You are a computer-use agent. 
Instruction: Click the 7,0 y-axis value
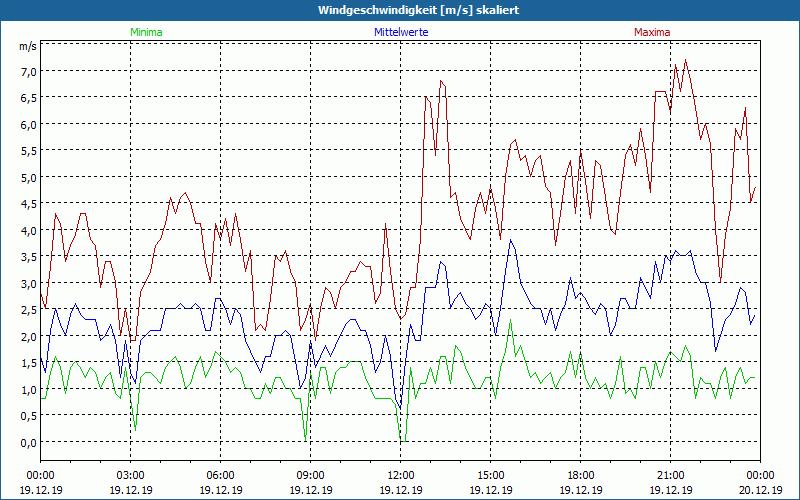click(x=29, y=72)
